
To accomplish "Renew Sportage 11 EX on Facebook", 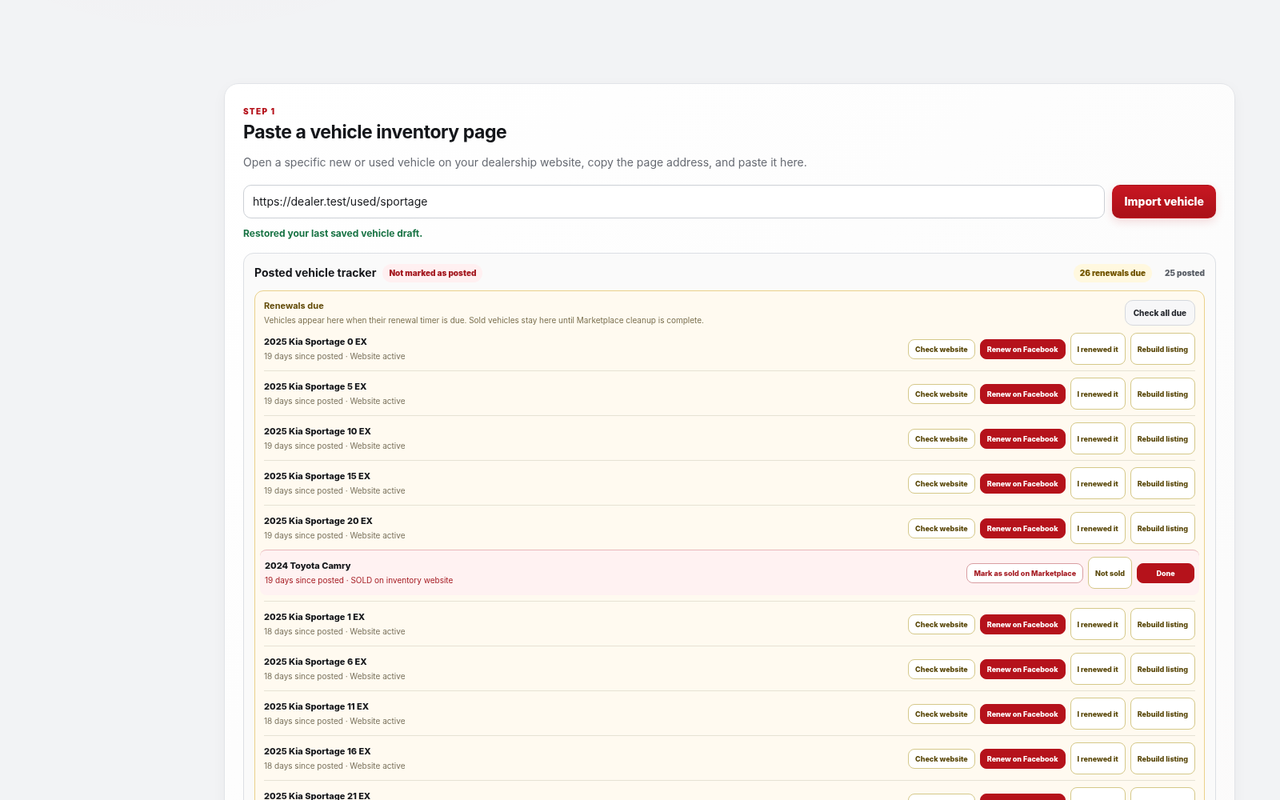I will point(1022,715).
